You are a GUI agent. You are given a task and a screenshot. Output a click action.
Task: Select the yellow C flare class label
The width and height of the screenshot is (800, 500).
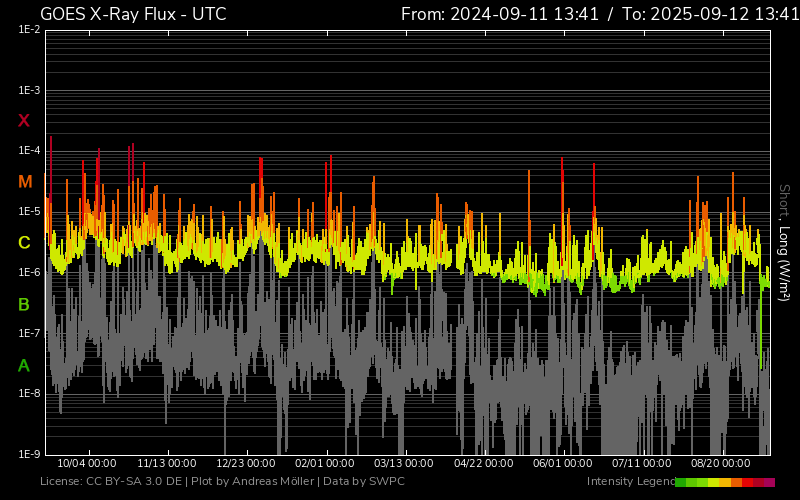point(24,243)
